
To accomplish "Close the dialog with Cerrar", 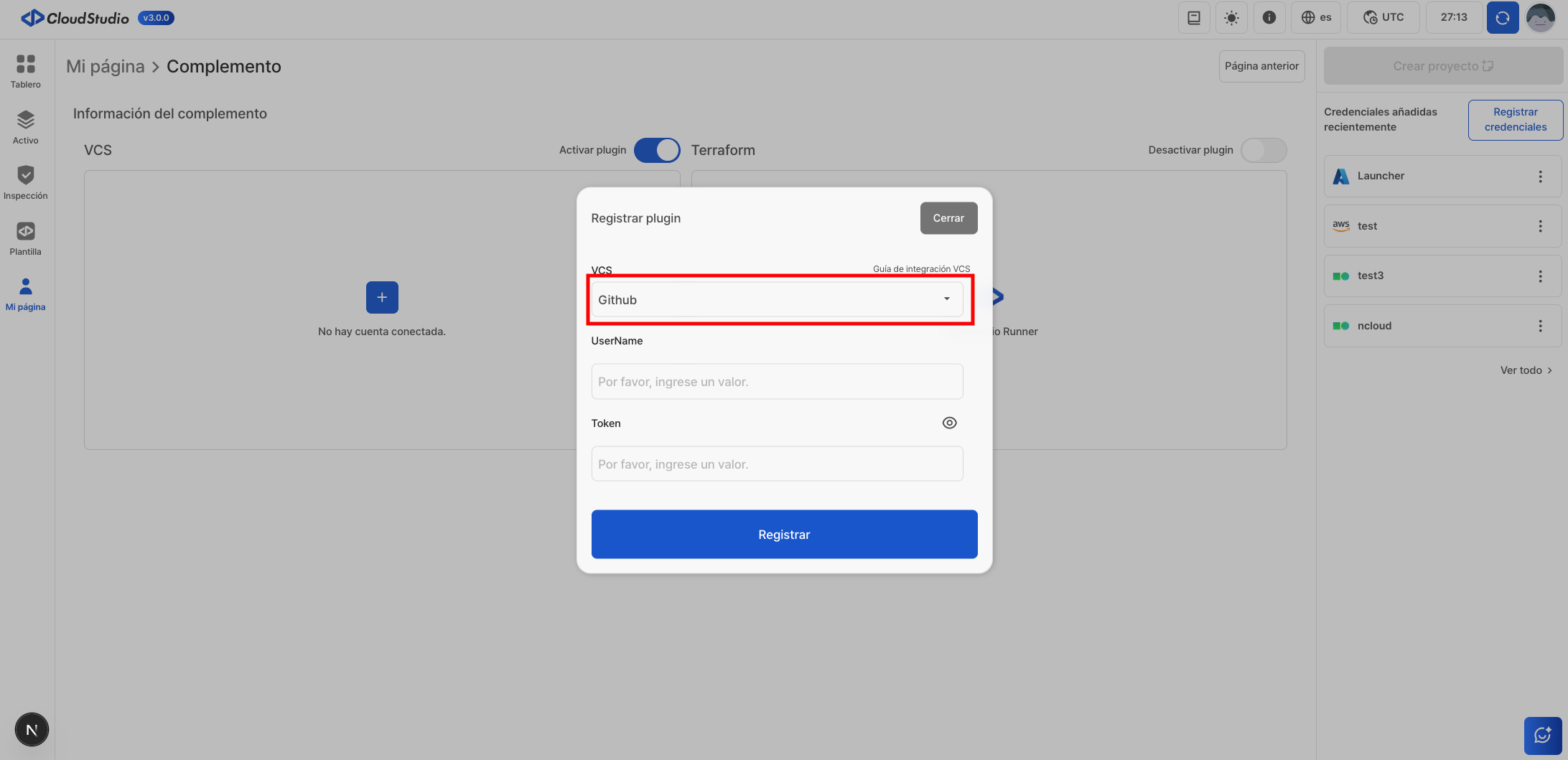I will coord(948,218).
